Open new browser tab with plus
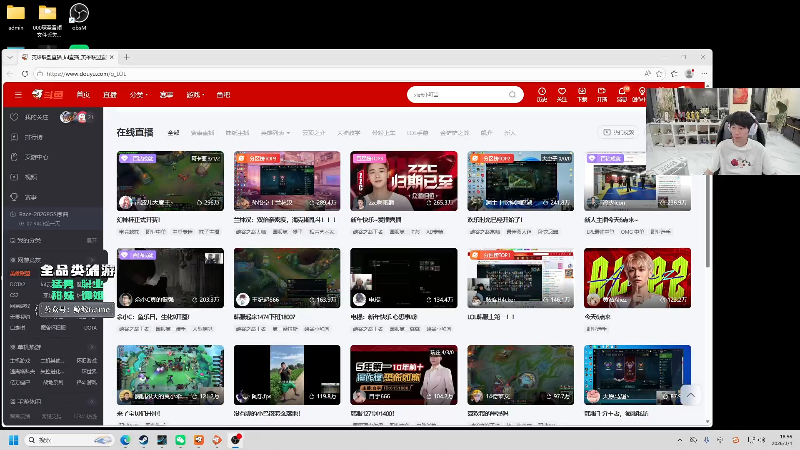 click(x=127, y=57)
